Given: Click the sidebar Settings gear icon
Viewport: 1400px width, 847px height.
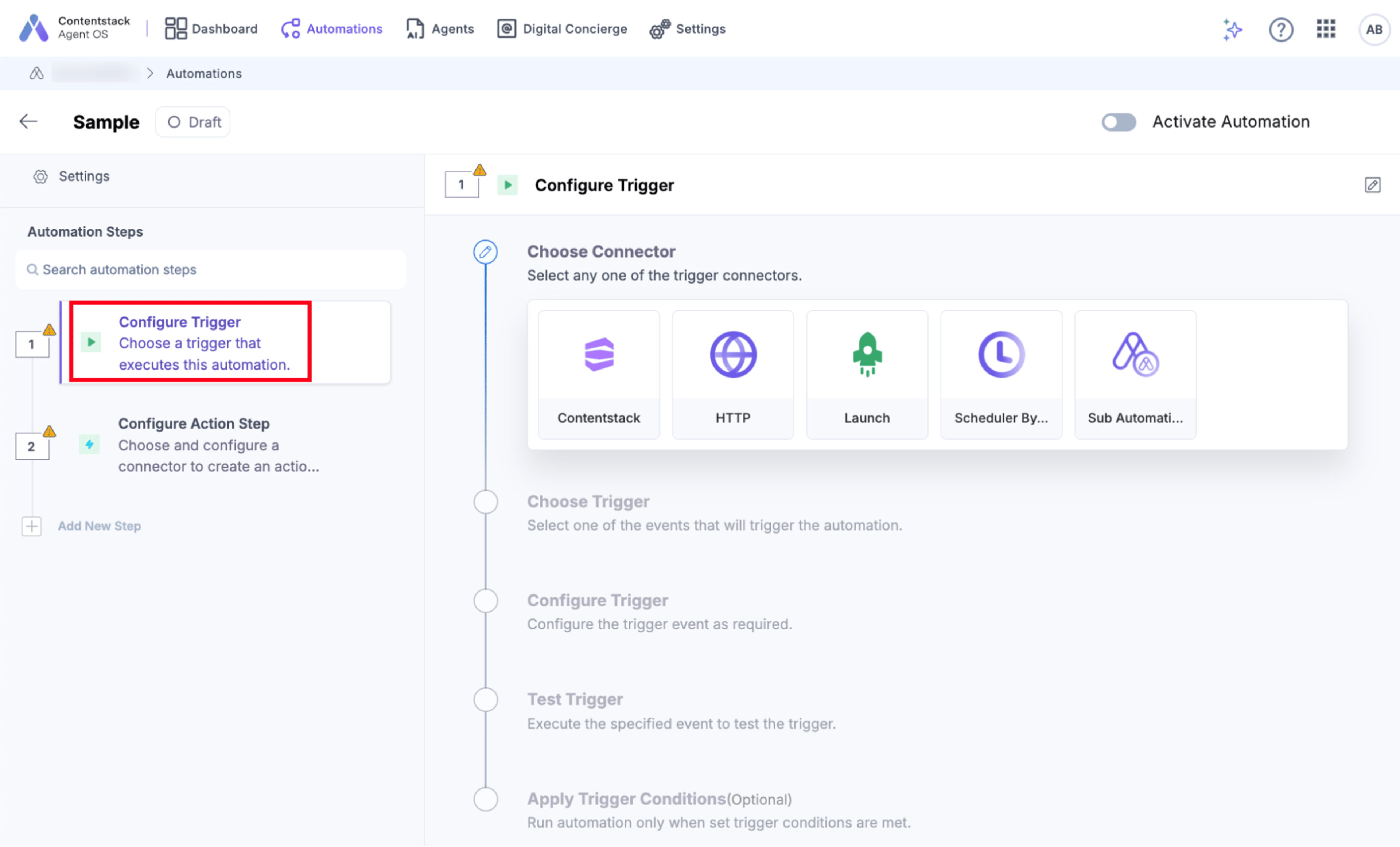Looking at the screenshot, I should click(x=40, y=177).
